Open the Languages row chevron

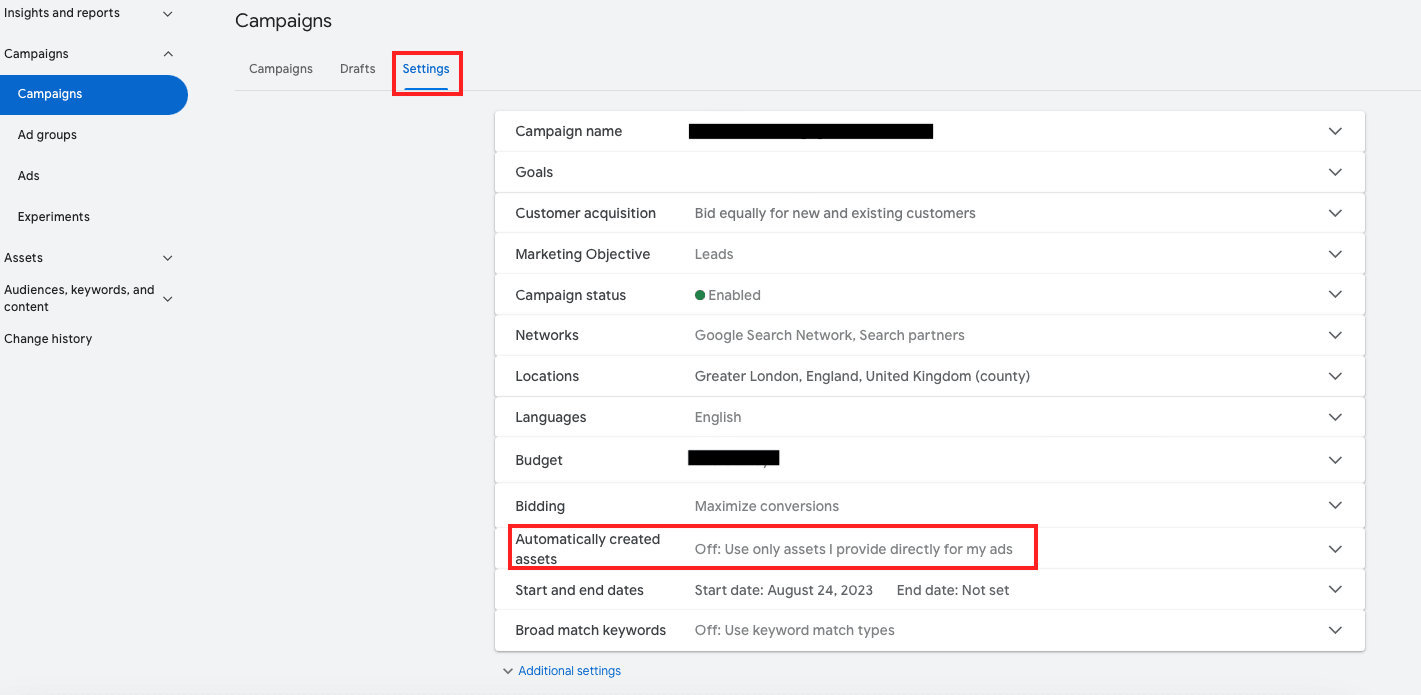pos(1334,417)
